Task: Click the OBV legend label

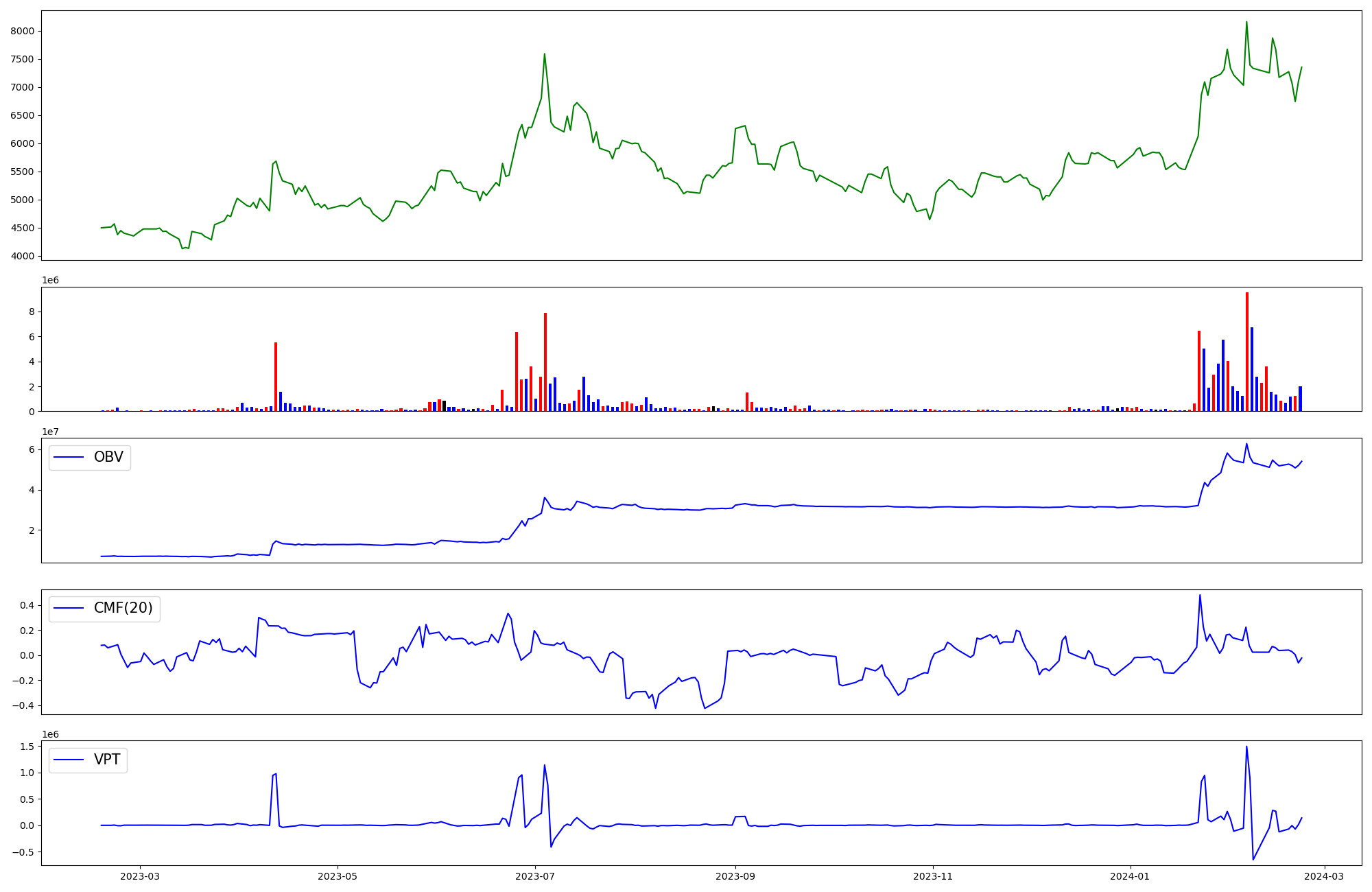Action: click(x=108, y=457)
